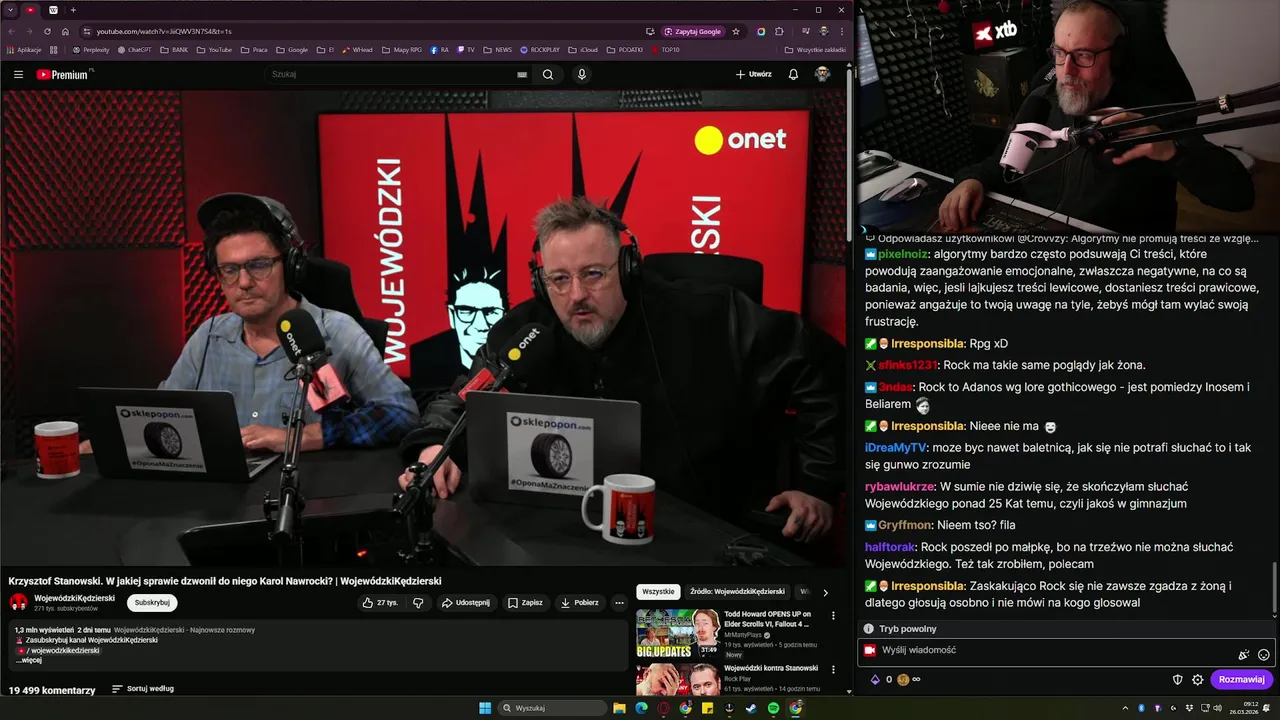Screen dimensions: 1280x720
Task: Open ChatGPT bookmark
Action: [x=134, y=49]
